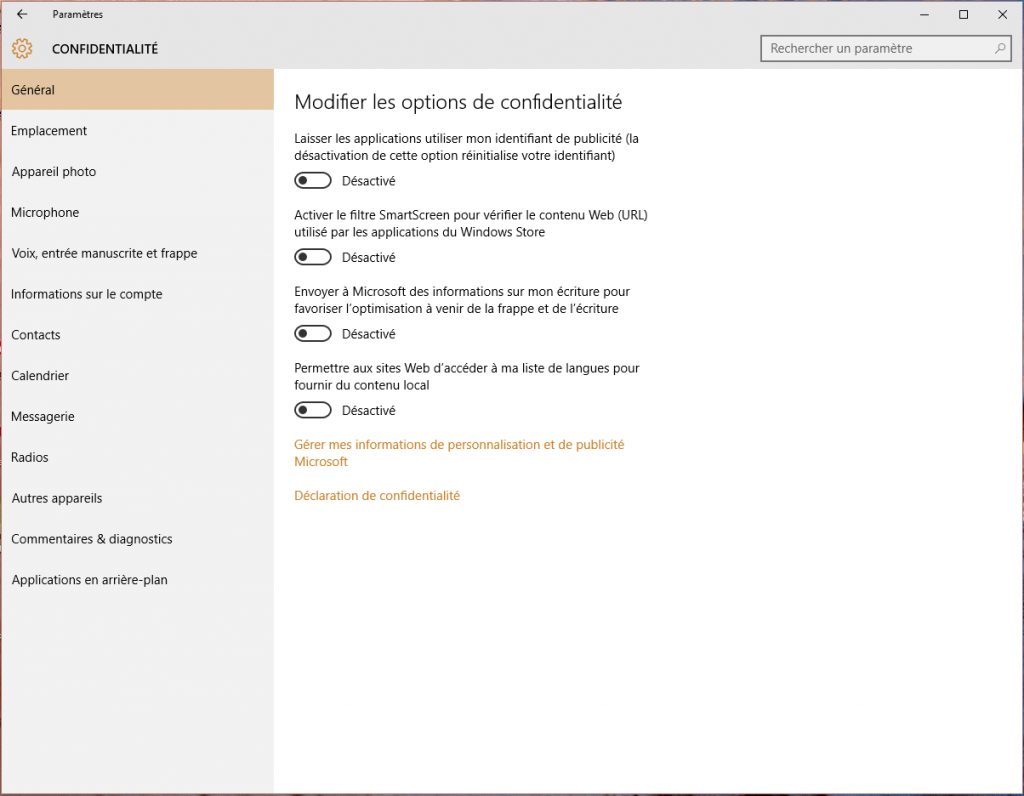This screenshot has width=1024, height=796.
Task: Enable the advertising identifier toggle
Action: click(x=312, y=180)
